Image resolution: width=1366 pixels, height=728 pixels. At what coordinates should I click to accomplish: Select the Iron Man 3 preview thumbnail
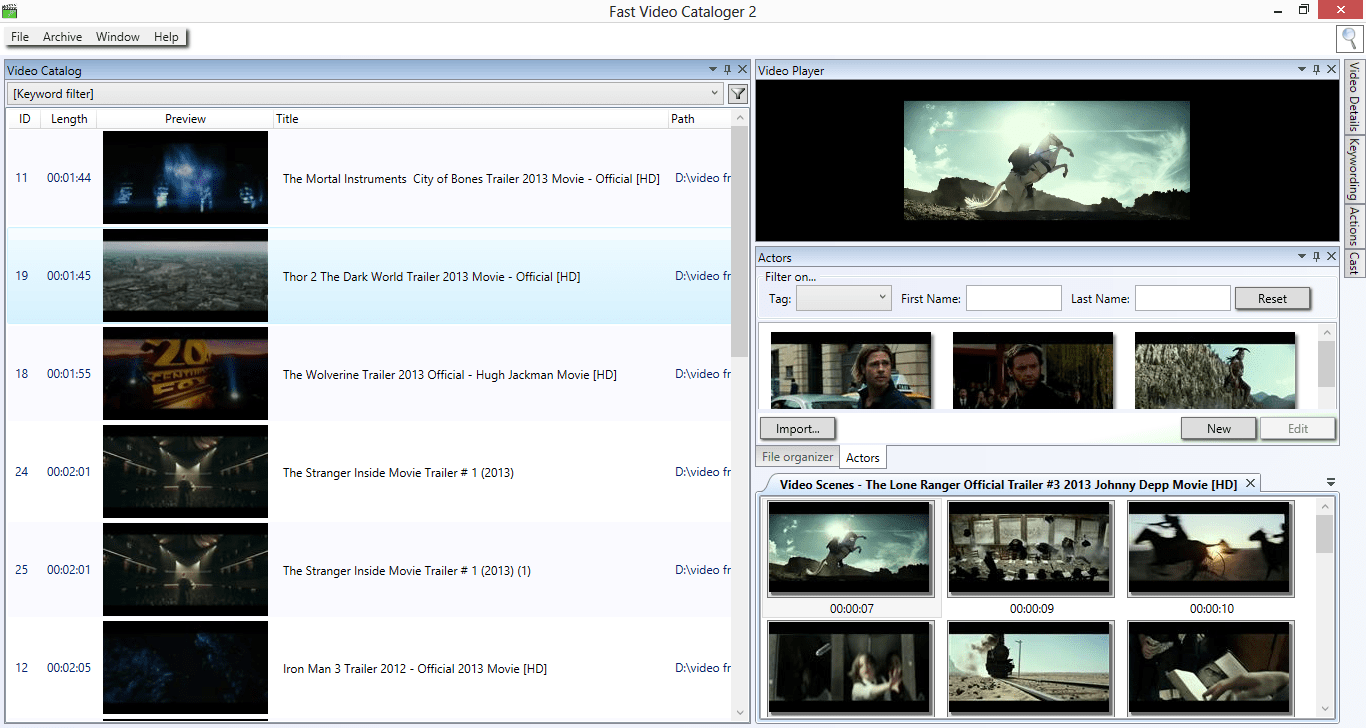point(185,668)
